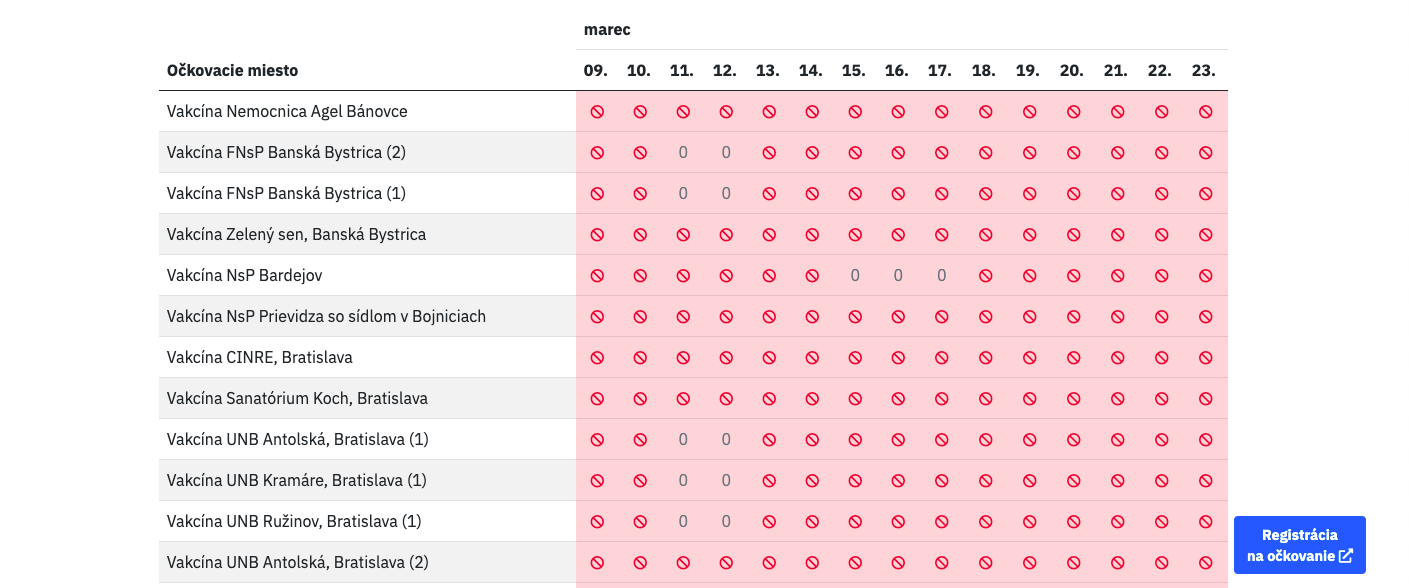Select the 'Očkovacie miesto' column header
This screenshot has width=1409, height=588.
[x=232, y=71]
